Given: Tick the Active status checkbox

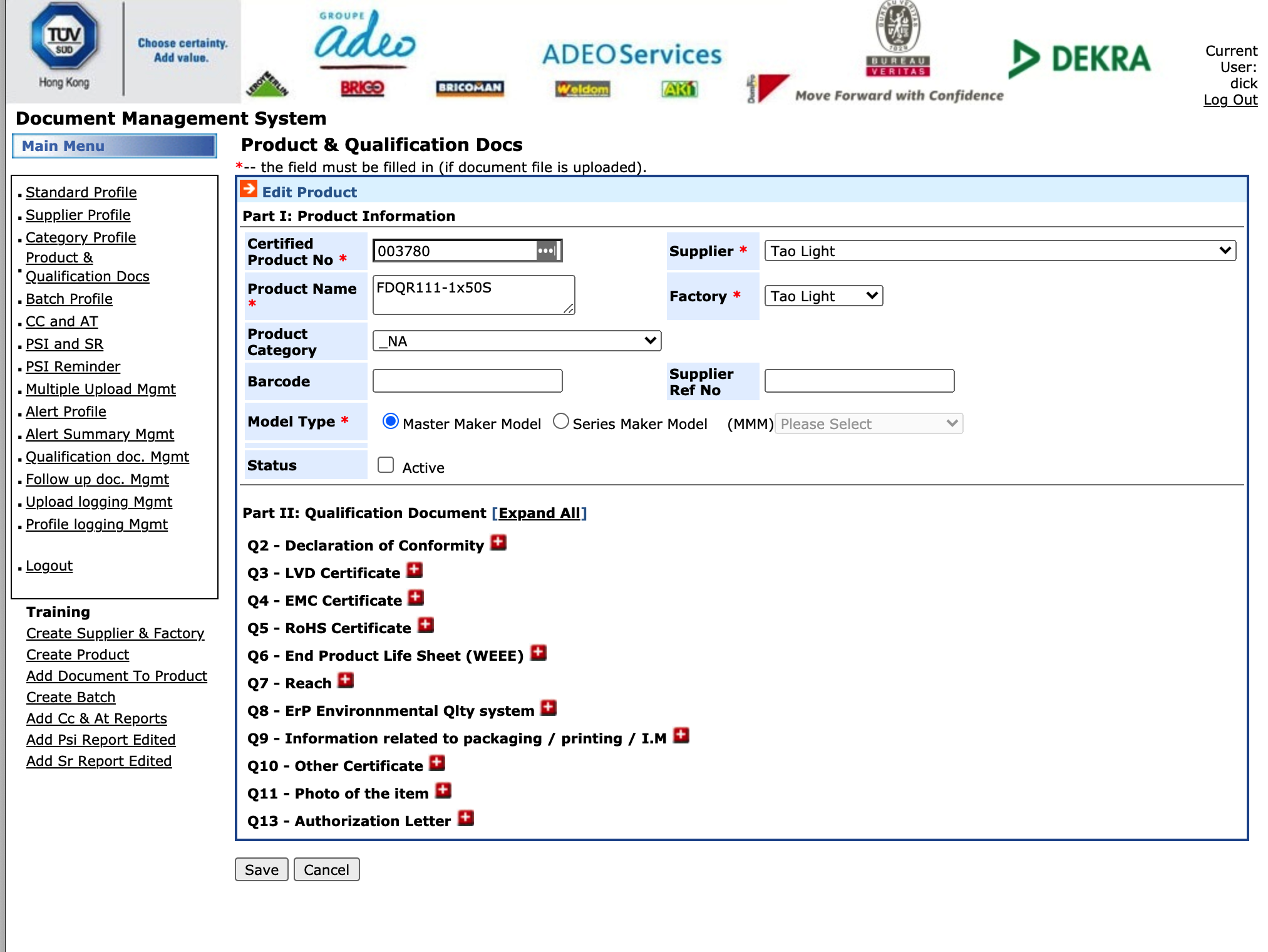Looking at the screenshot, I should pyautogui.click(x=386, y=465).
